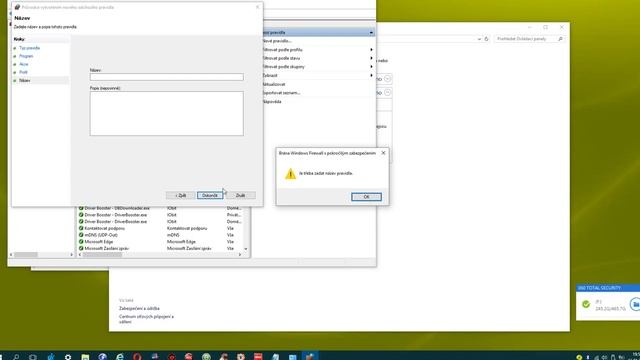Open Windows search from the taskbar
Viewport: 640px width, 360px height.
pos(16,357)
